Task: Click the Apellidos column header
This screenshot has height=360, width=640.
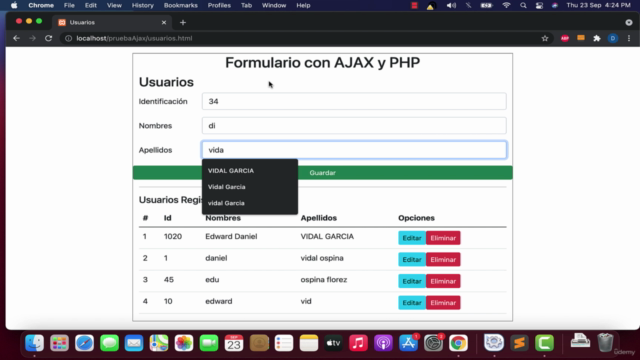Action: click(318, 218)
